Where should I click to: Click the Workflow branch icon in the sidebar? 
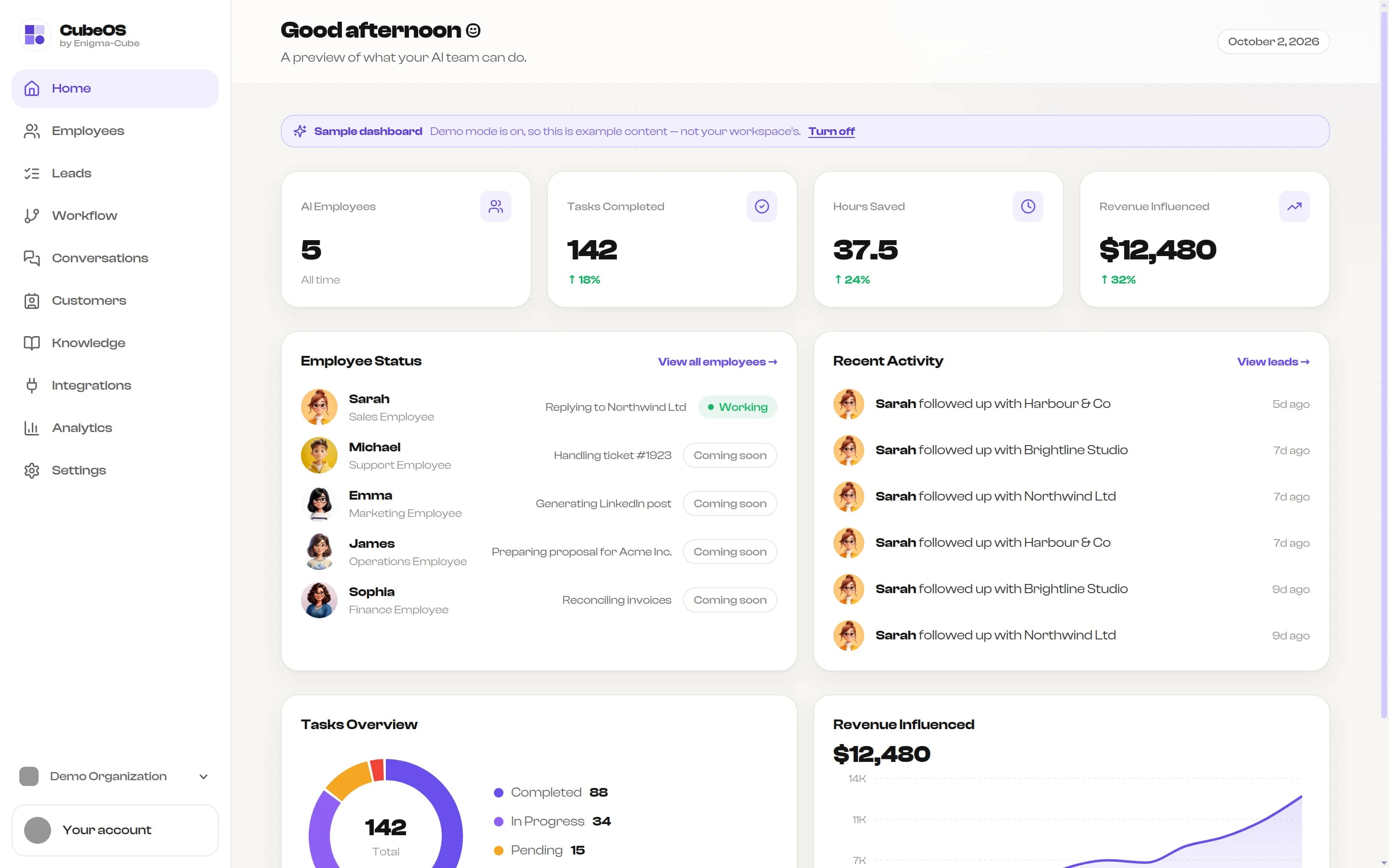coord(31,216)
